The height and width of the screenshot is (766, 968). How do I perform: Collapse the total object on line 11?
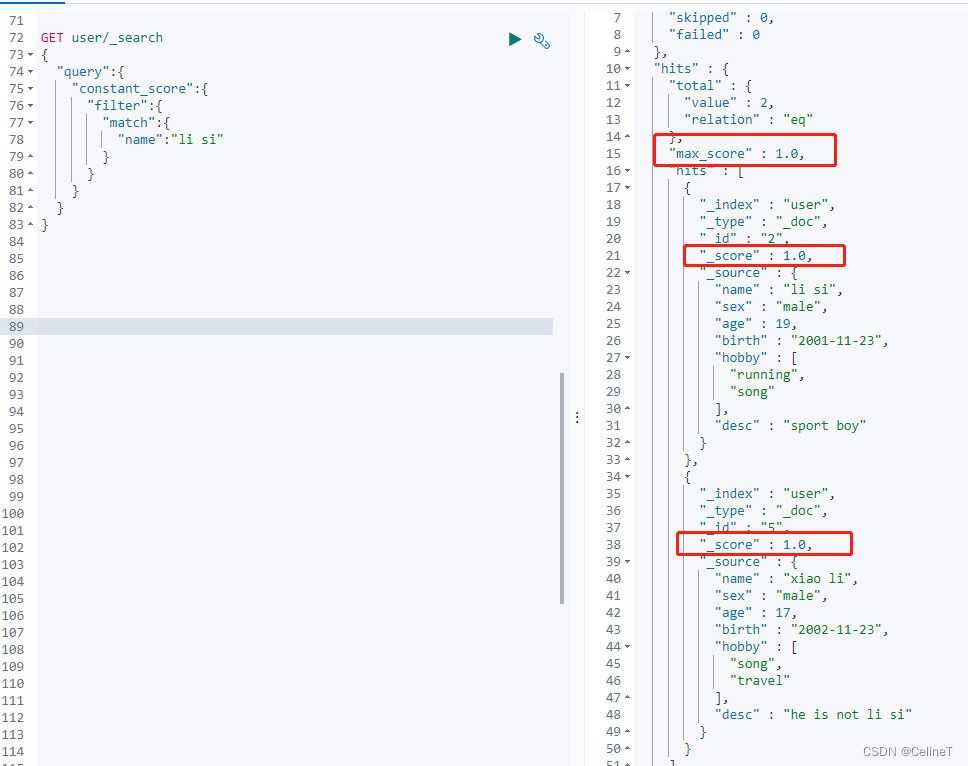coord(629,85)
